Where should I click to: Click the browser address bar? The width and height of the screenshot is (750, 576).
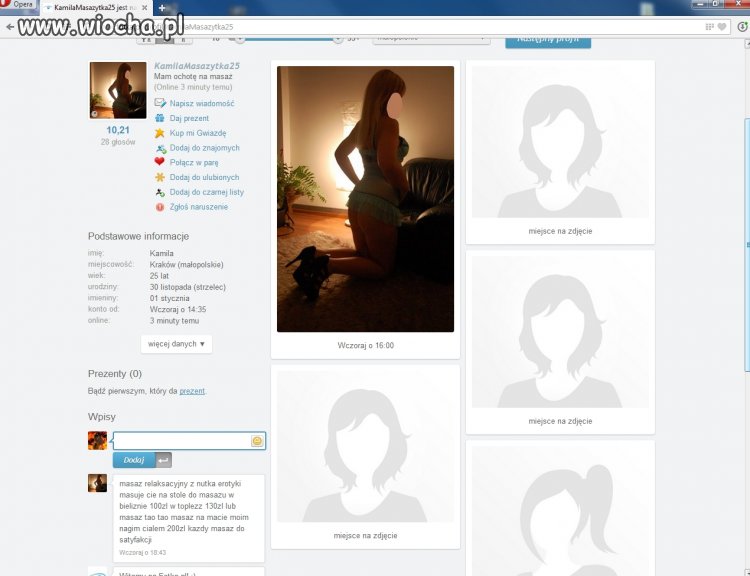[373, 27]
